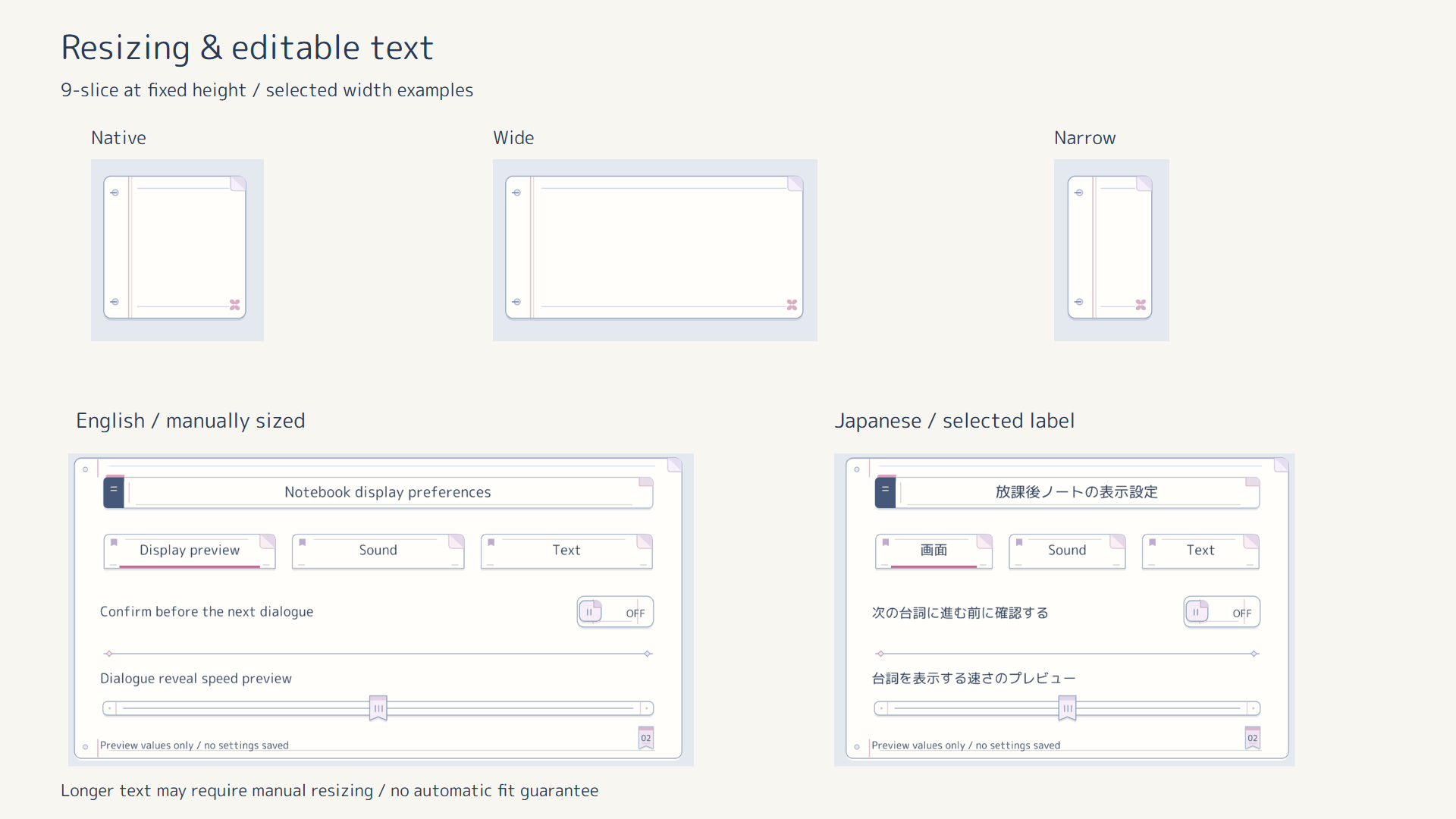Click the 02 page ribbon in Japanese panel

tap(1253, 738)
